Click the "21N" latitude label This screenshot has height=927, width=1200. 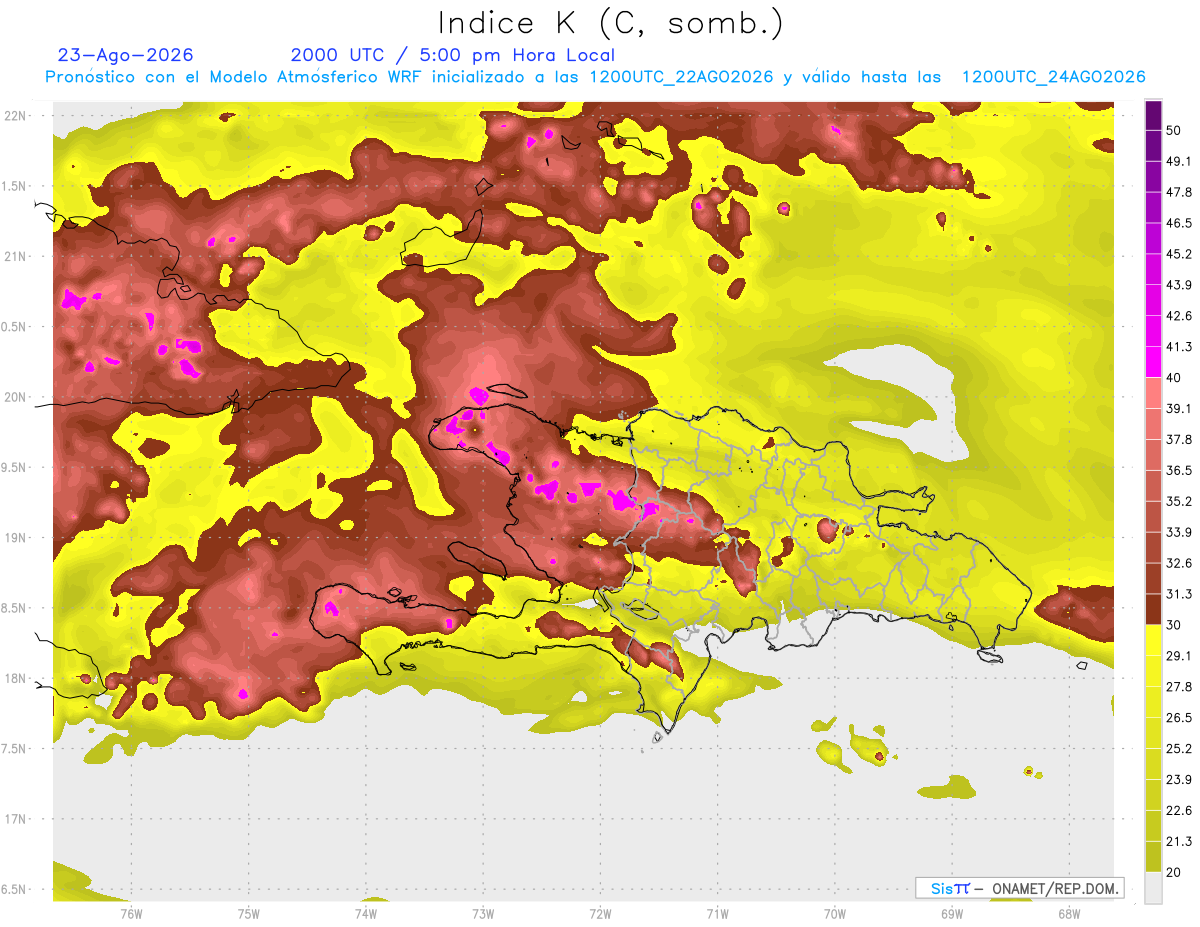tap(17, 256)
